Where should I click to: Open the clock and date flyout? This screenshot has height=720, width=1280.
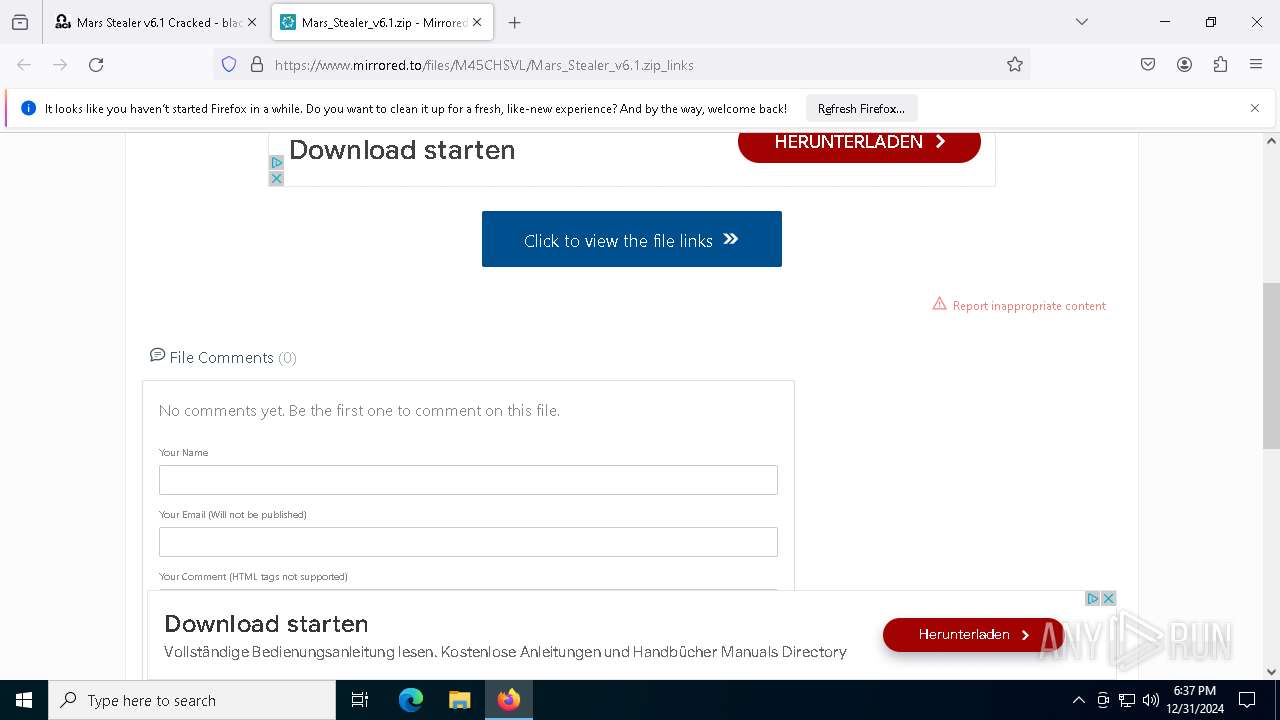click(1195, 700)
